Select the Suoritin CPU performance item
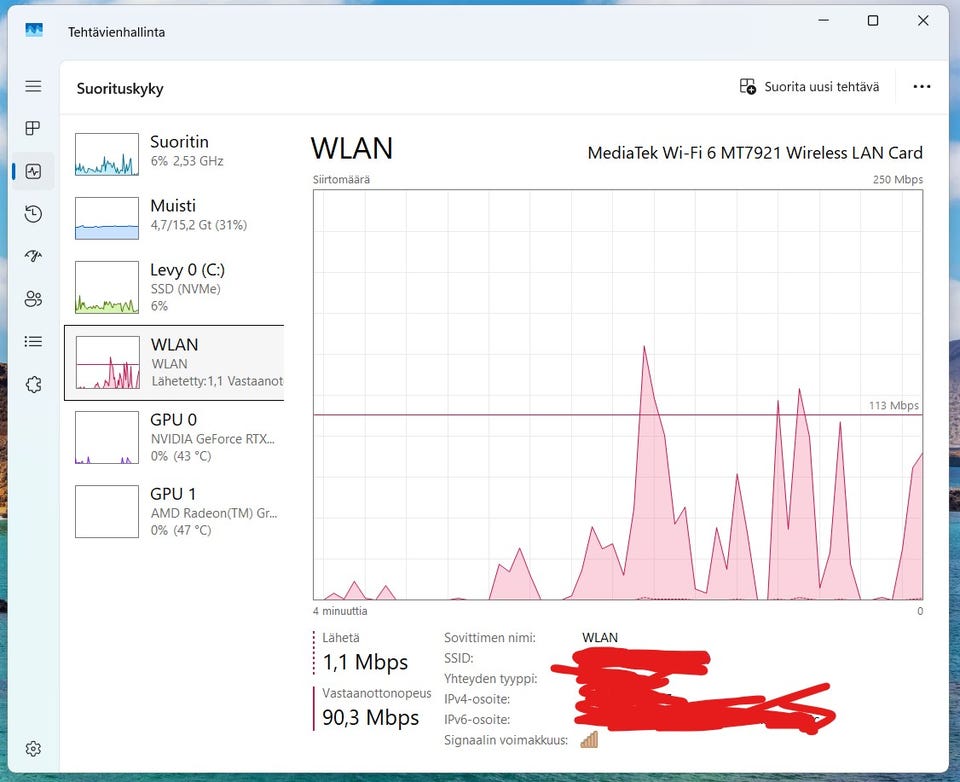Screen dimensions: 960x782 (174, 154)
